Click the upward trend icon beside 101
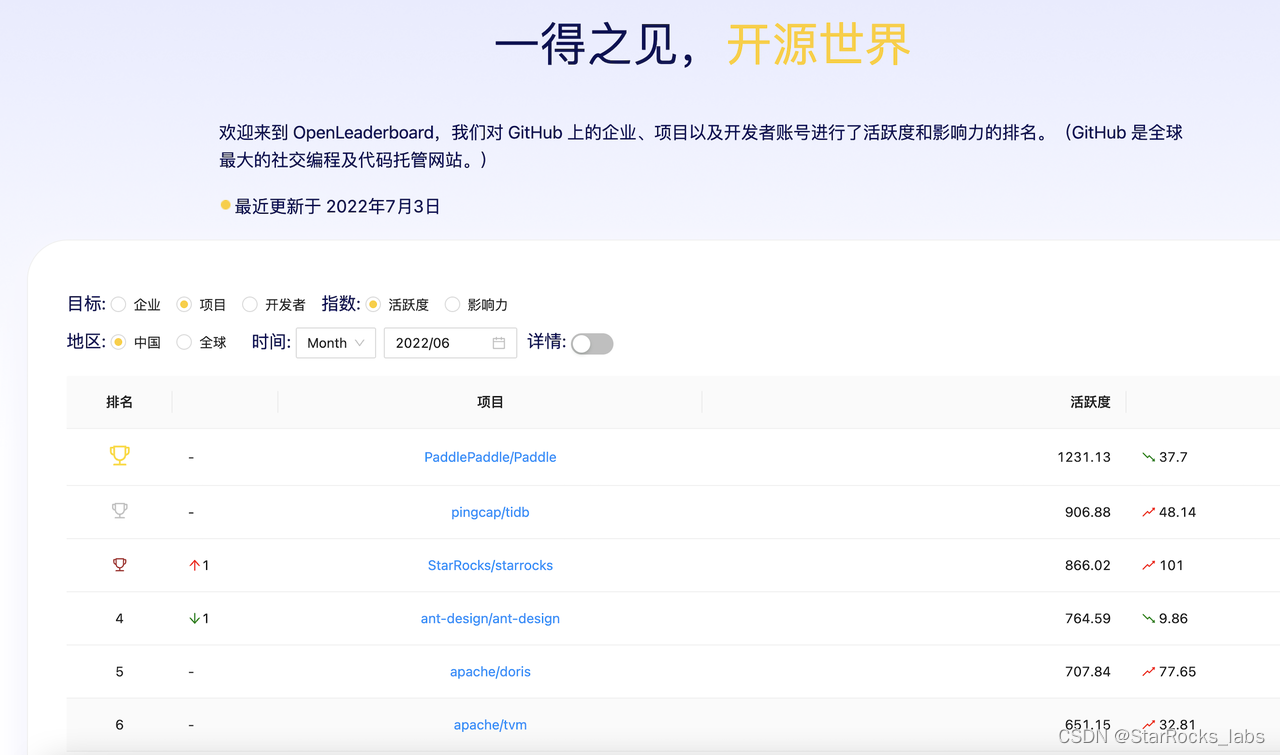Image resolution: width=1280 pixels, height=755 pixels. coord(1148,565)
